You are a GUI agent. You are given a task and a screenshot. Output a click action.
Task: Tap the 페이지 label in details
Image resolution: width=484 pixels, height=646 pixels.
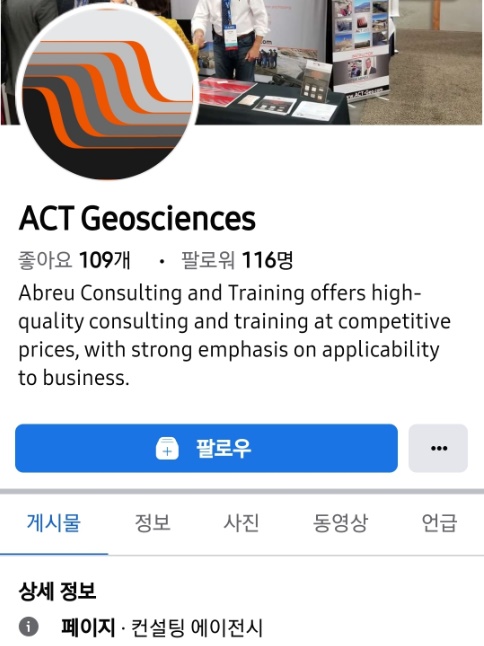pos(88,628)
